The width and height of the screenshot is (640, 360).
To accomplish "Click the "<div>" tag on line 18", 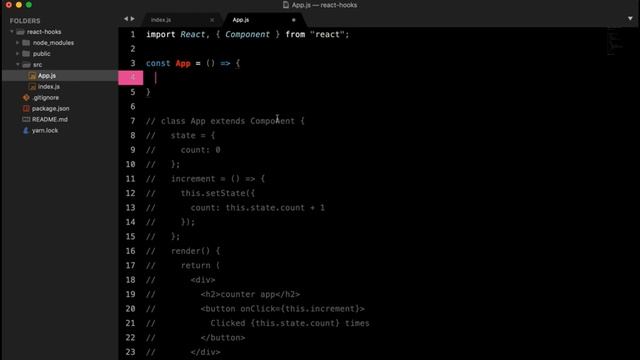I will (x=203, y=280).
